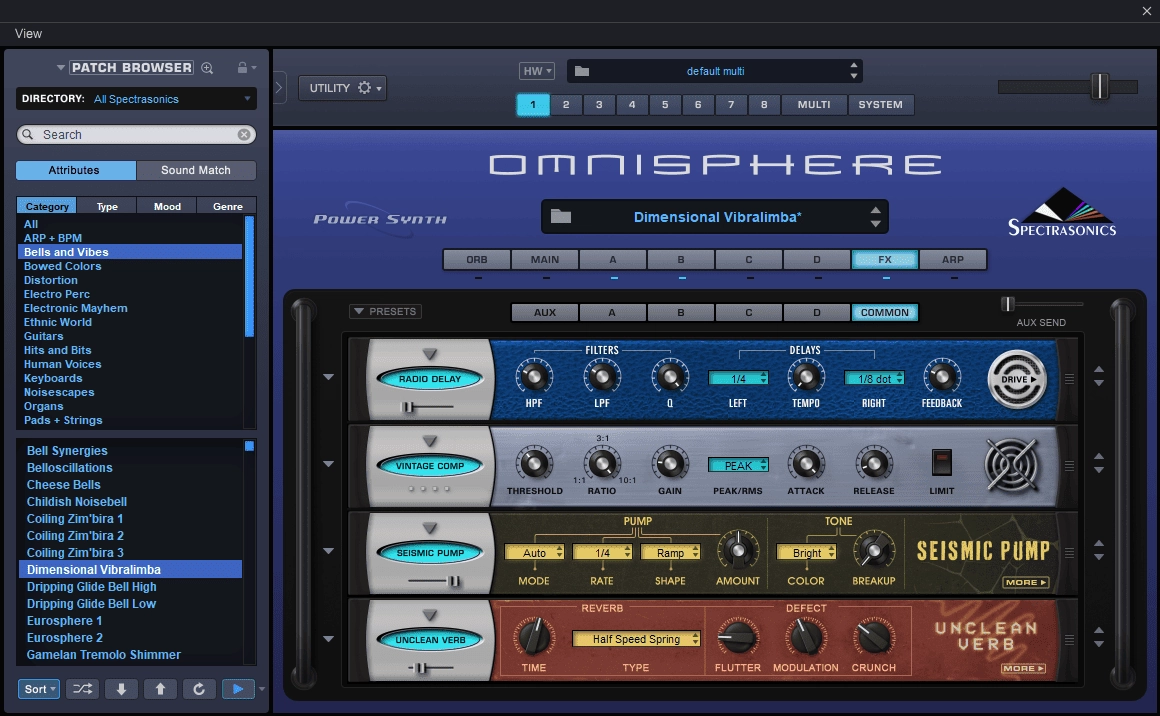Open the FX PRESETS dropdown
Image resolution: width=1160 pixels, height=716 pixels.
pyautogui.click(x=385, y=311)
